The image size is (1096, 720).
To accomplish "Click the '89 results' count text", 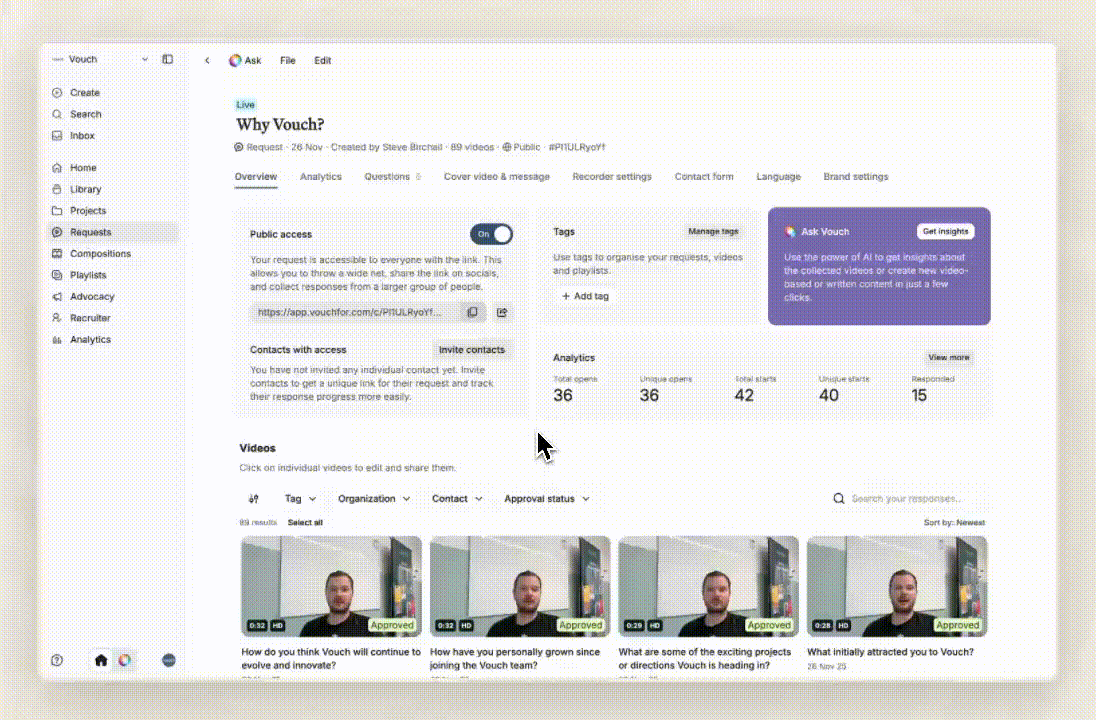I will pyautogui.click(x=258, y=523).
